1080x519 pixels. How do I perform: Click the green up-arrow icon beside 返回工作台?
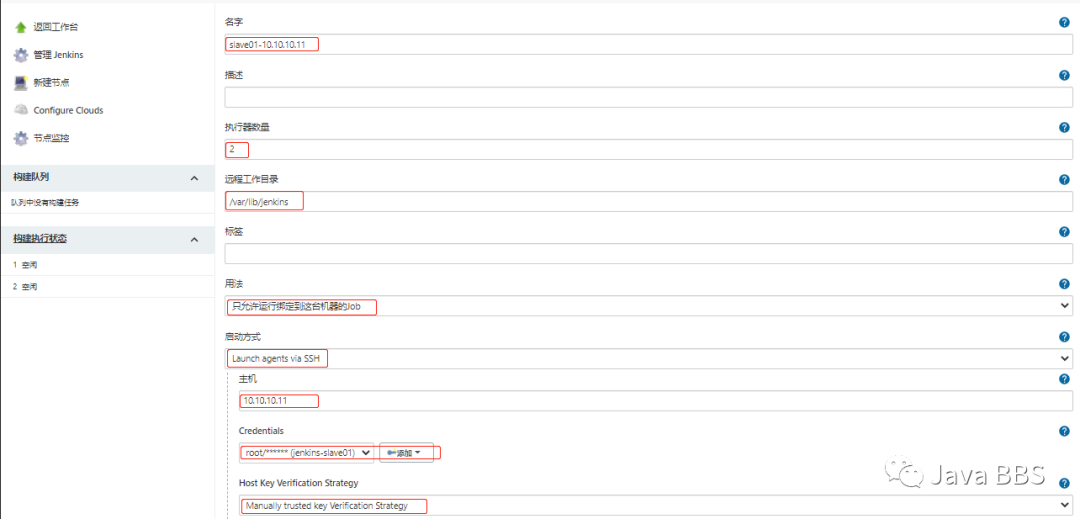click(x=21, y=28)
